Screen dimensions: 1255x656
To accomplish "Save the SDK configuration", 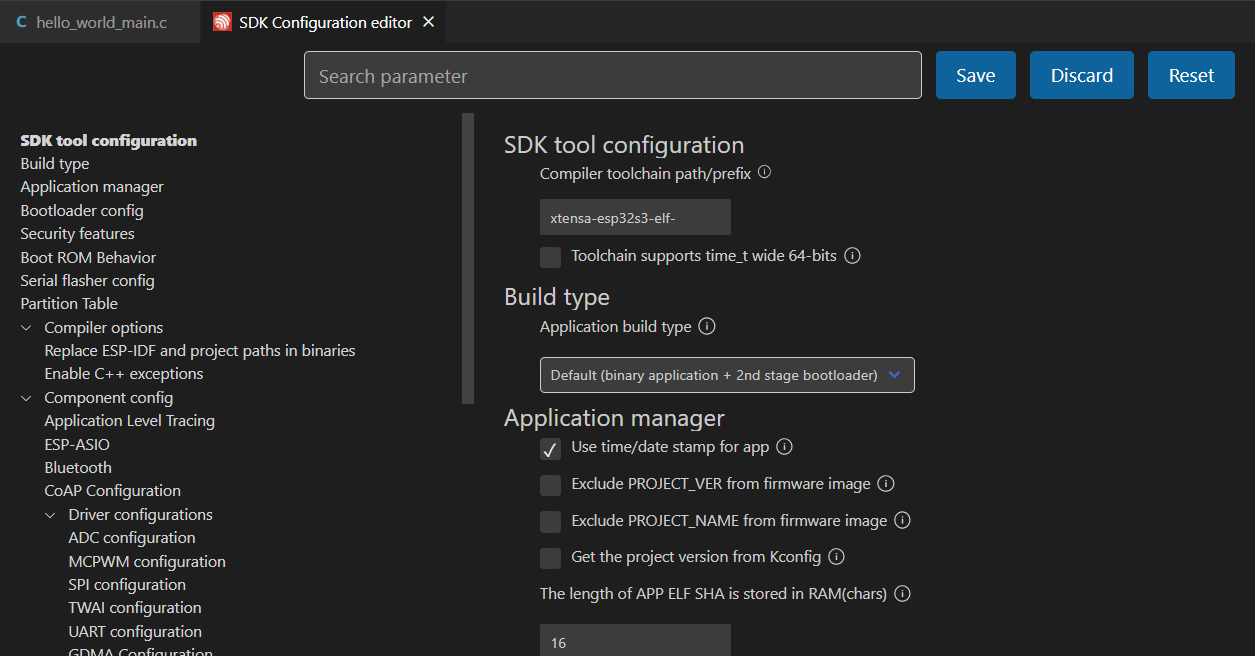I will pyautogui.click(x=975, y=75).
